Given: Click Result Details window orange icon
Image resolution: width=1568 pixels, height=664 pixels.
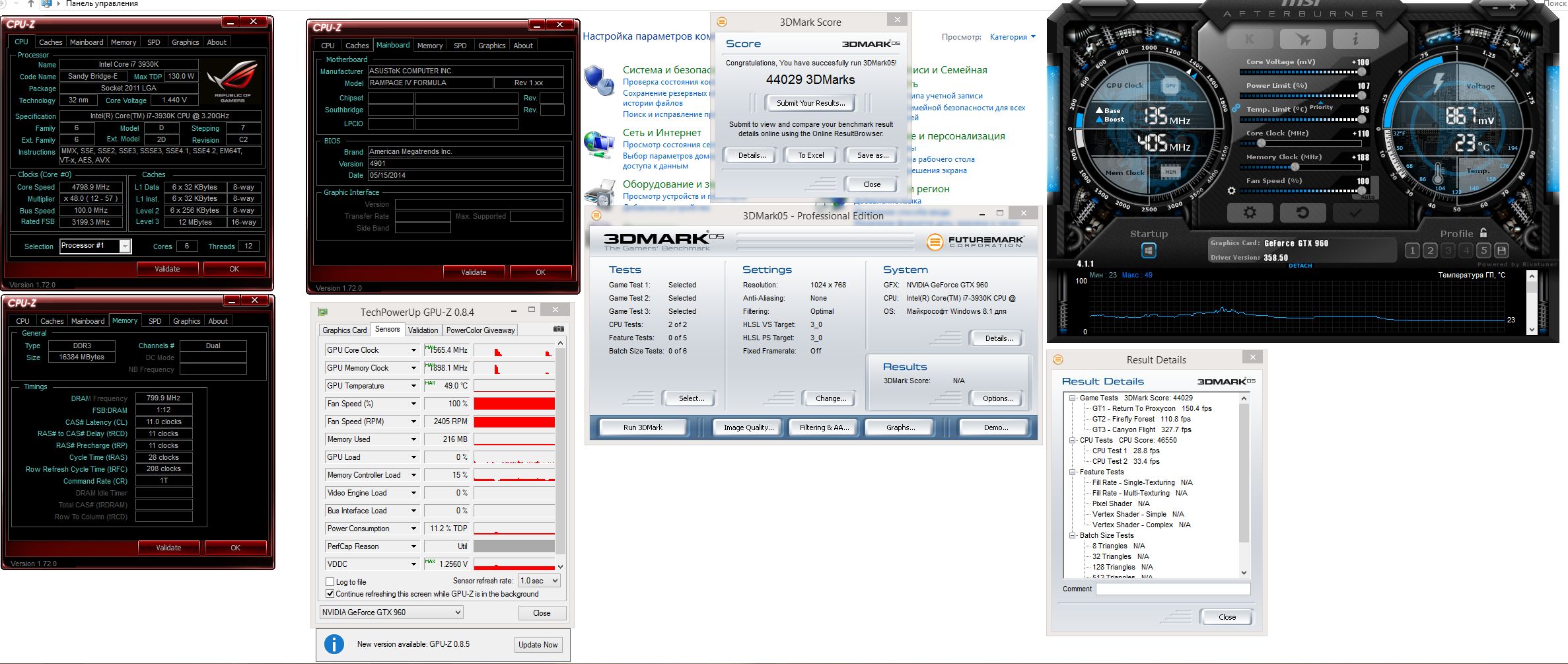Looking at the screenshot, I should pos(1058,359).
